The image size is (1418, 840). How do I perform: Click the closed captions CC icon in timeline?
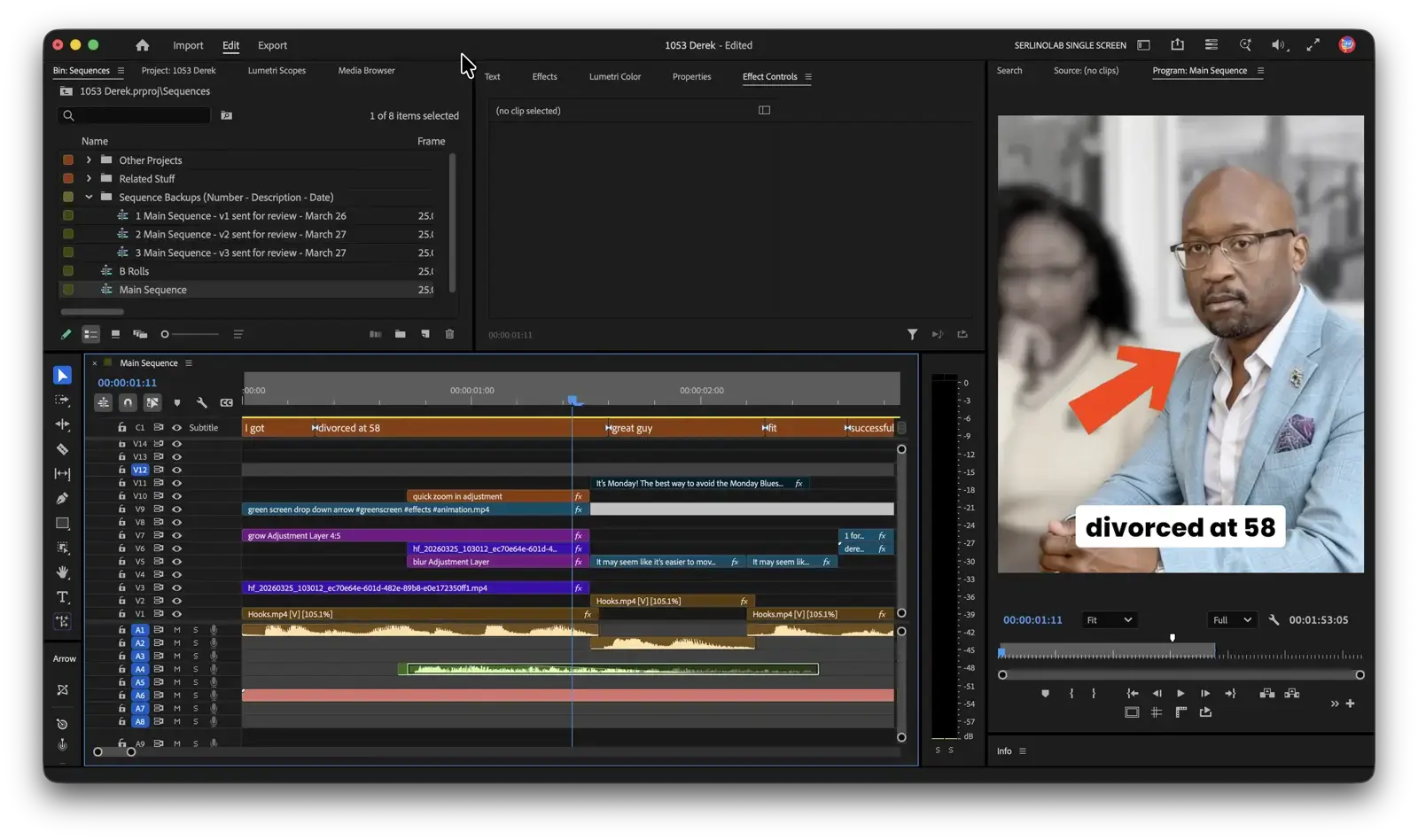(x=227, y=403)
